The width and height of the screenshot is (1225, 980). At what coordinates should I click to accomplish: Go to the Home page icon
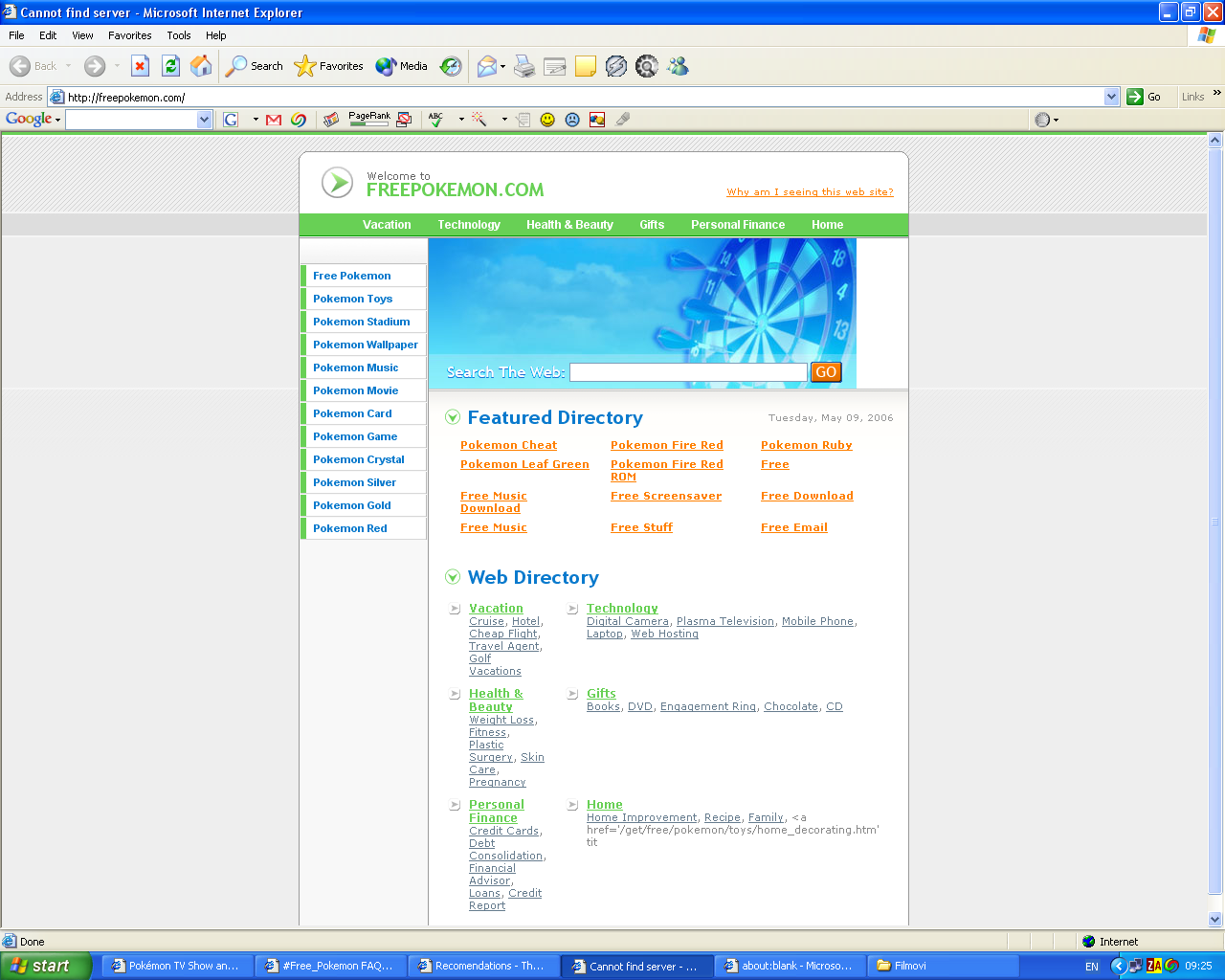click(201, 66)
